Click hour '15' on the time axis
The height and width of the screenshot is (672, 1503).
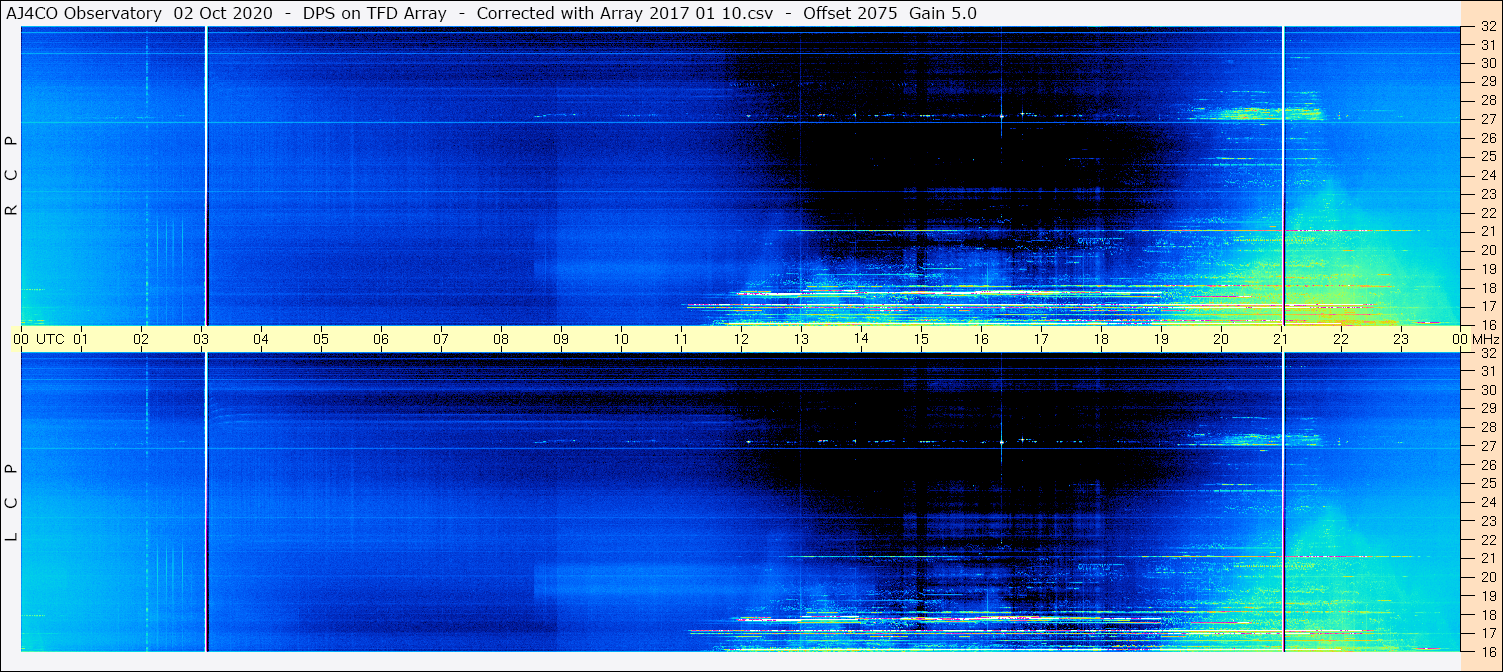921,339
